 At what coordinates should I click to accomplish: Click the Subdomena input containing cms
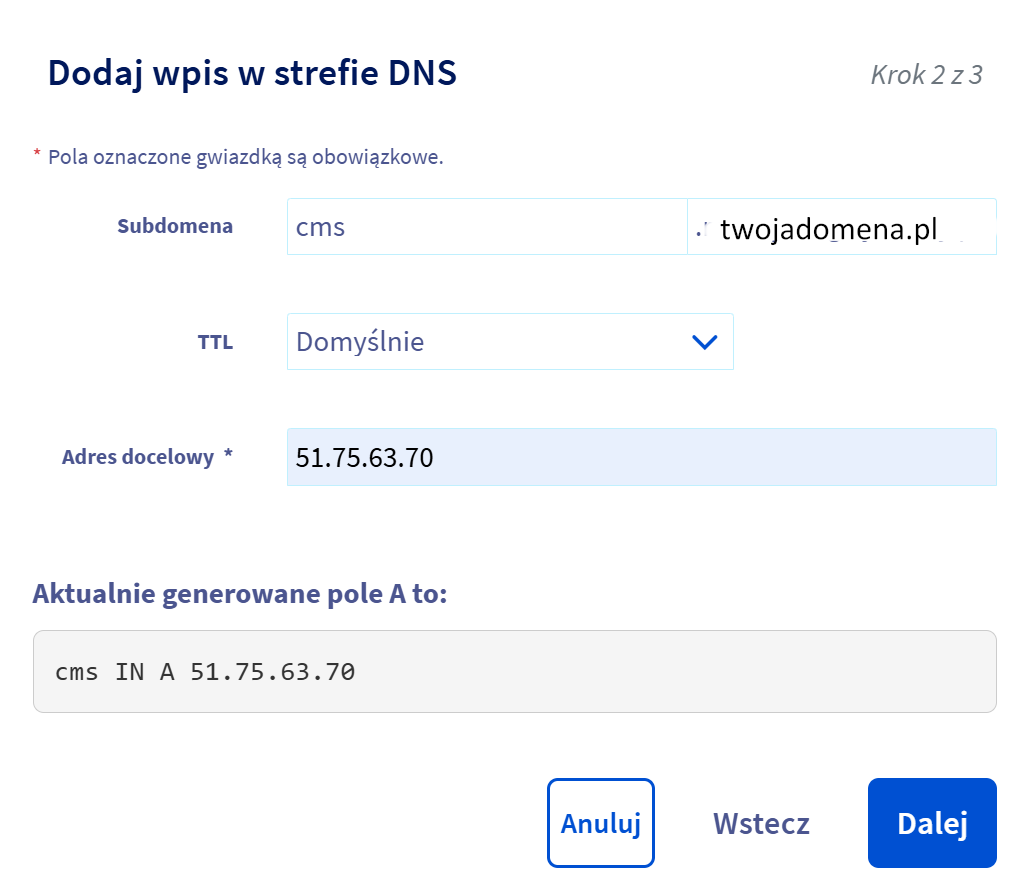(486, 227)
